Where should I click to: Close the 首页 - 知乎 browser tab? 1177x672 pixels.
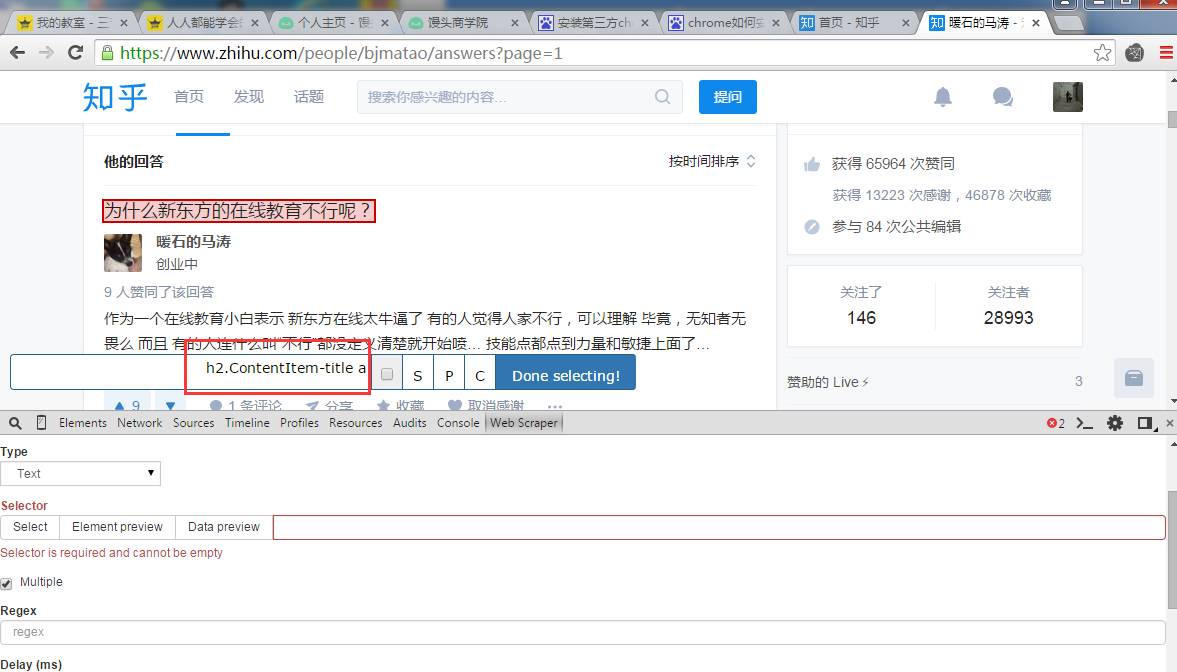coord(905,23)
